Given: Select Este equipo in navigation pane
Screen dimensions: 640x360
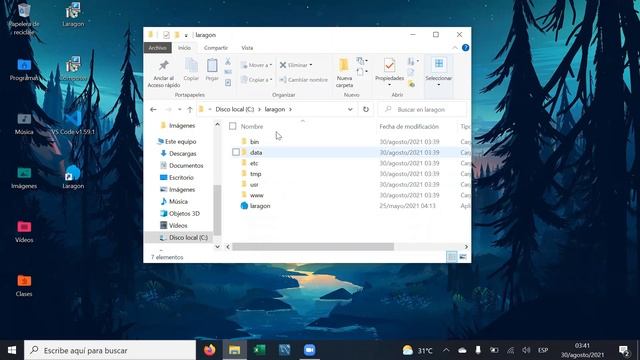Looking at the screenshot, I should tap(176, 142).
